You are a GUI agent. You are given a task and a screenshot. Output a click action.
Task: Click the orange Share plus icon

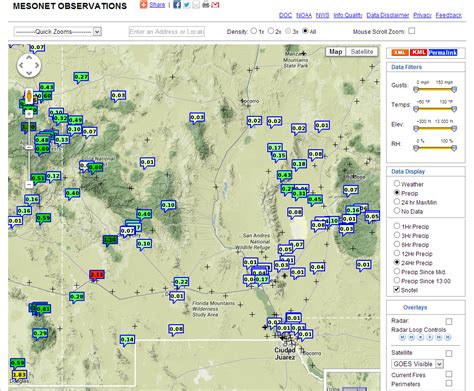click(x=143, y=4)
